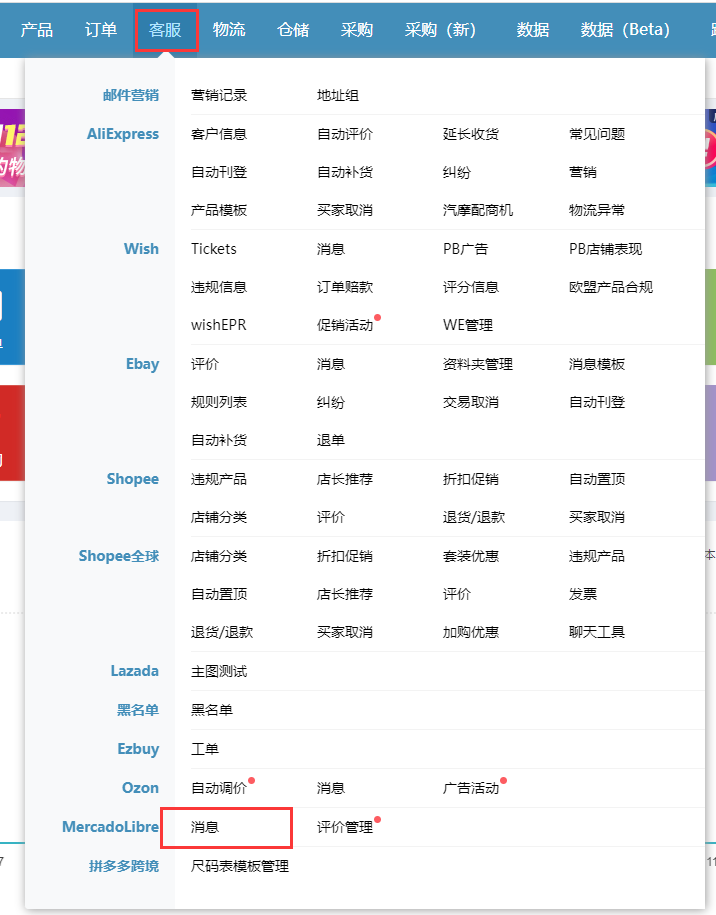Open the 数据（Beta）menu
This screenshot has width=716, height=915.
pos(625,30)
